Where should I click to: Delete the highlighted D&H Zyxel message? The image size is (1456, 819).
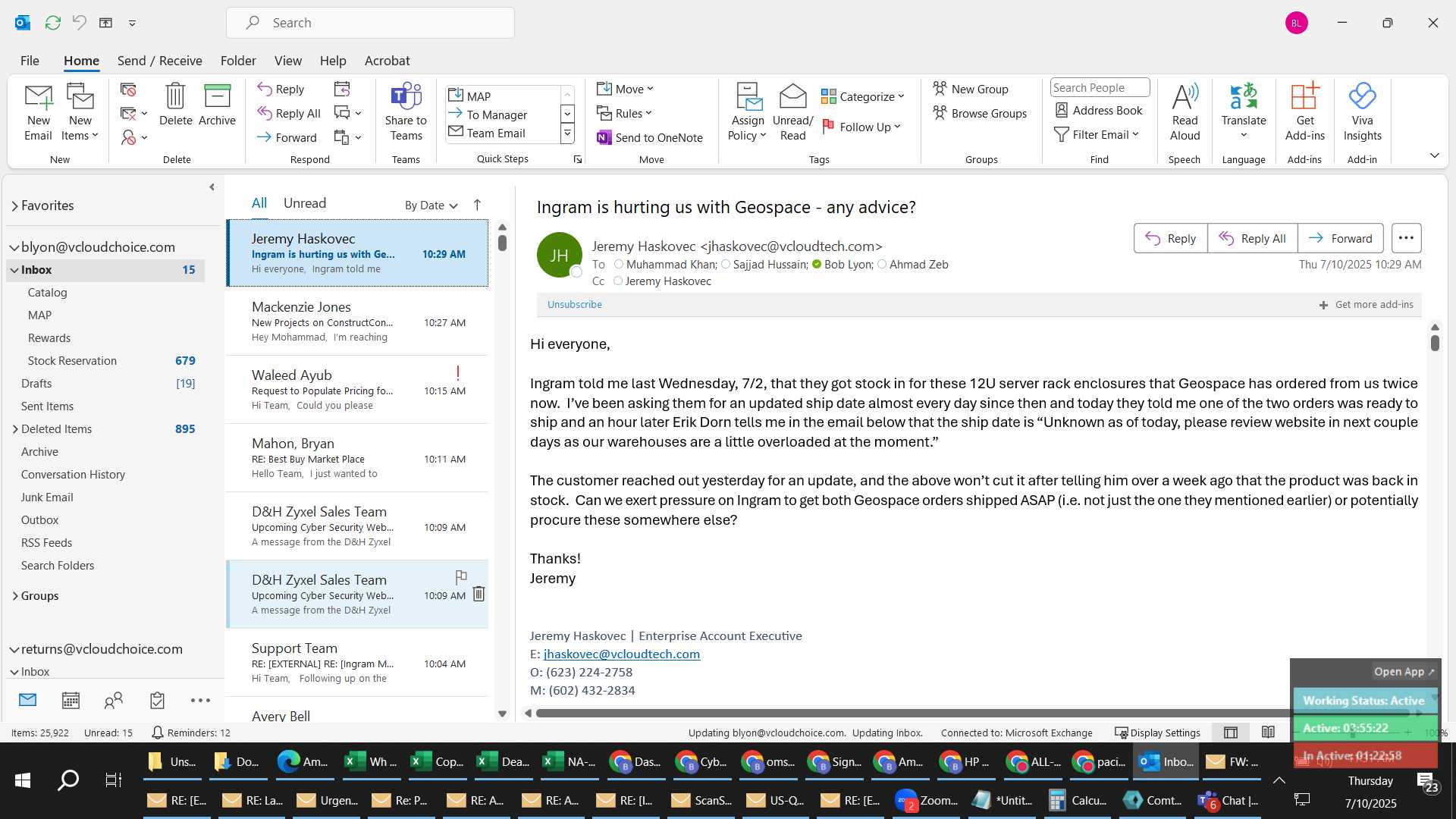[479, 594]
